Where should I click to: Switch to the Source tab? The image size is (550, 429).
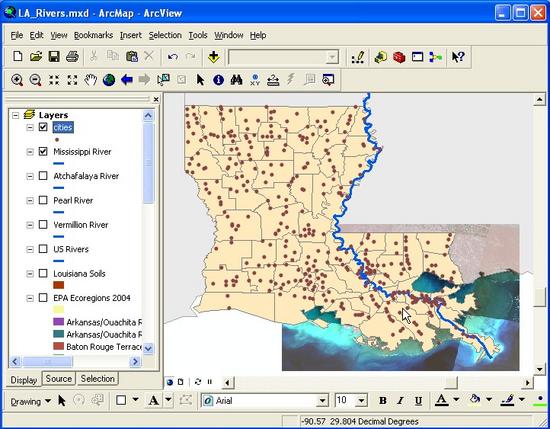[59, 379]
